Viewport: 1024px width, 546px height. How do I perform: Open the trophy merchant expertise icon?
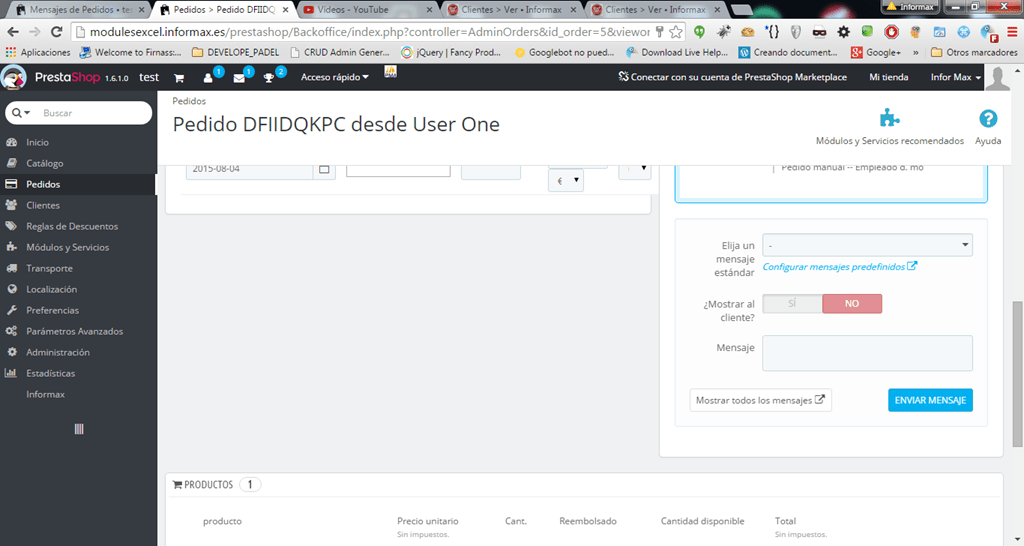pos(268,78)
